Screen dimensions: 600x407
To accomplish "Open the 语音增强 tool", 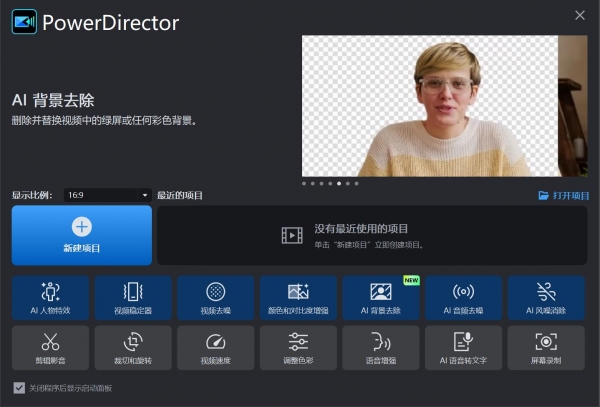I will (x=381, y=348).
